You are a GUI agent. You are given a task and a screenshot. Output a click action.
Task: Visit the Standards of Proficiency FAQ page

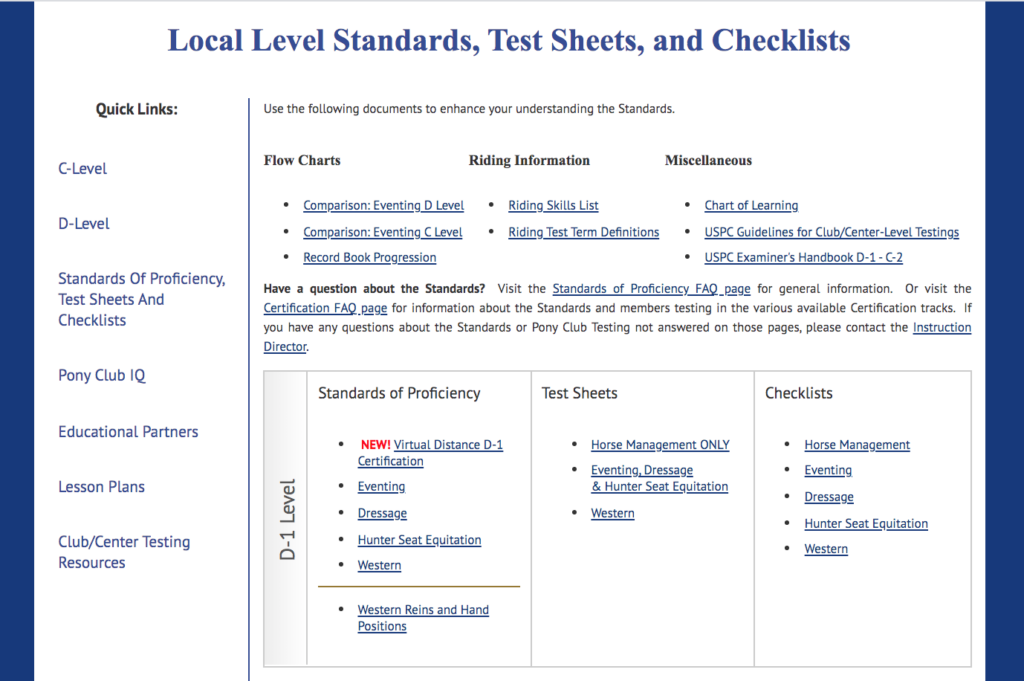651,289
